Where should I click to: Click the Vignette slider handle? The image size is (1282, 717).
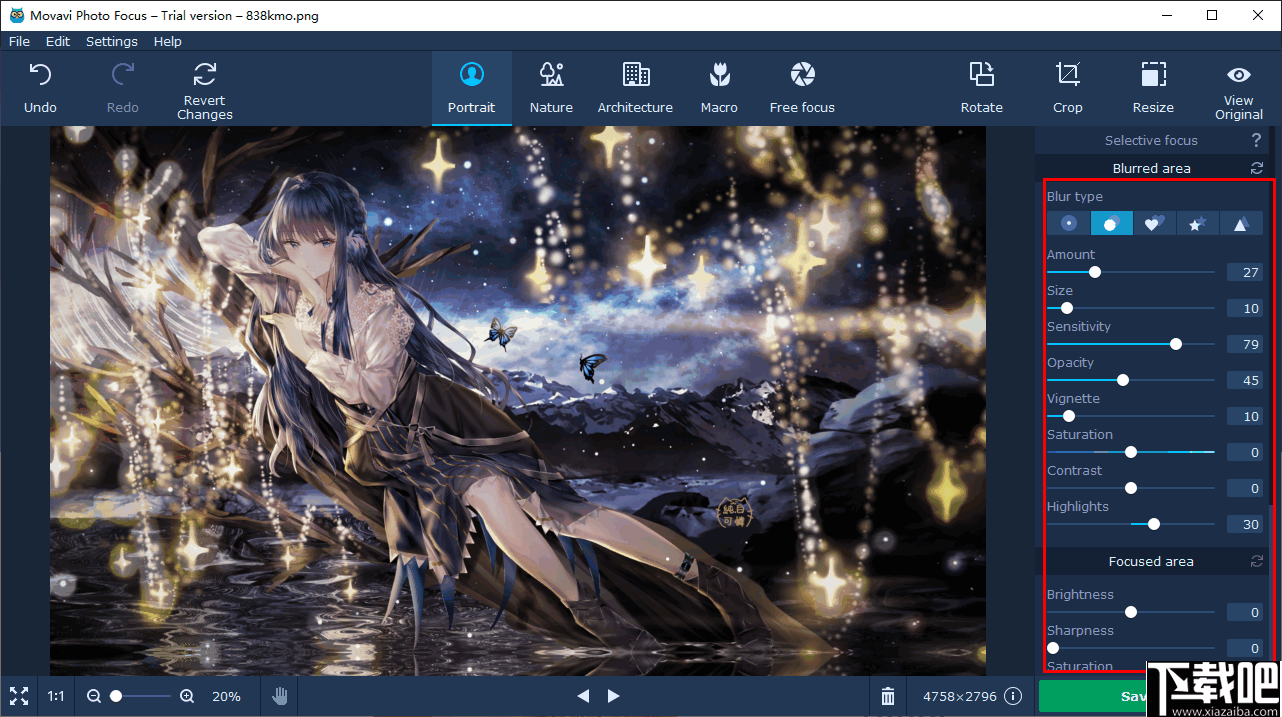click(x=1068, y=416)
